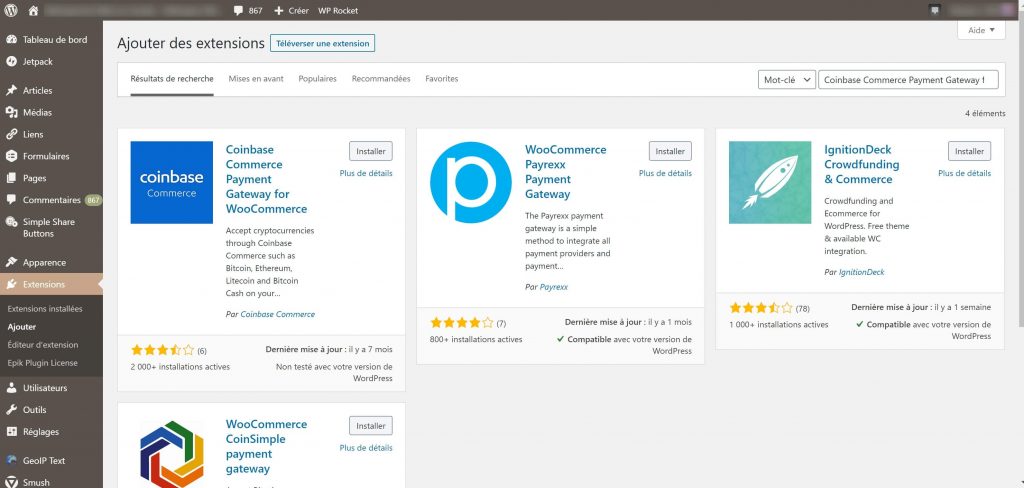Open Jetpack from the sidebar
The height and width of the screenshot is (488, 1024).
[x=39, y=61]
